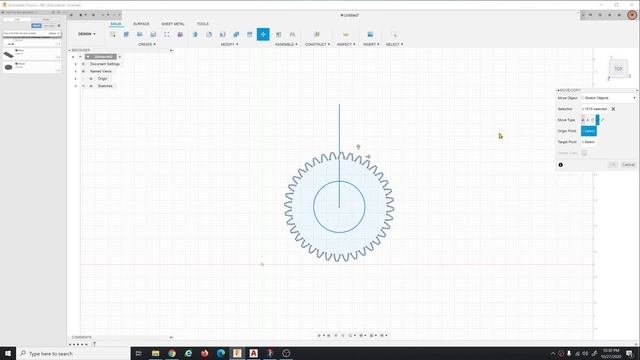Expand the Sketches tree node

(76, 86)
